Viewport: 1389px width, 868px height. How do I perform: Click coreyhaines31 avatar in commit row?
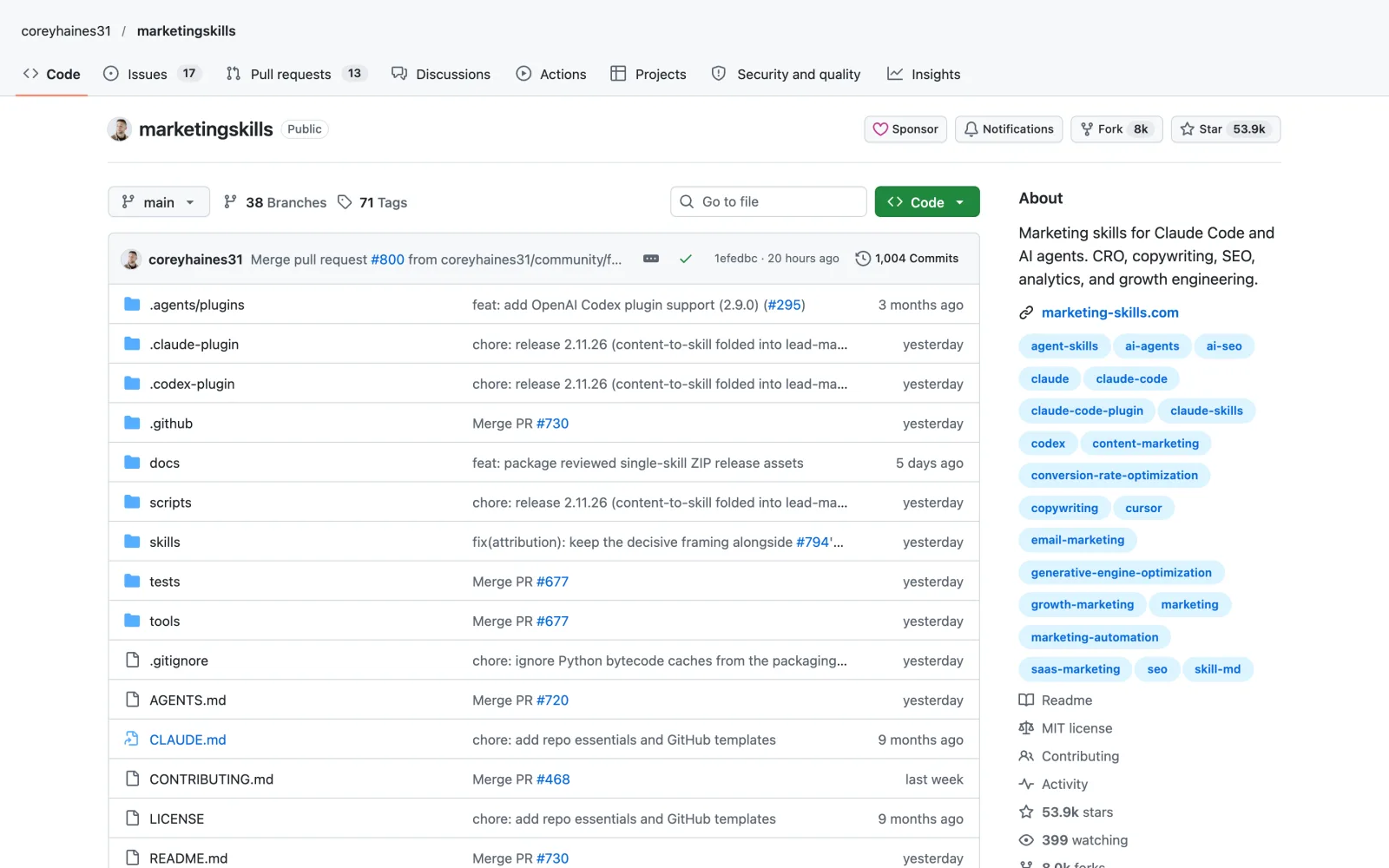tap(131, 259)
